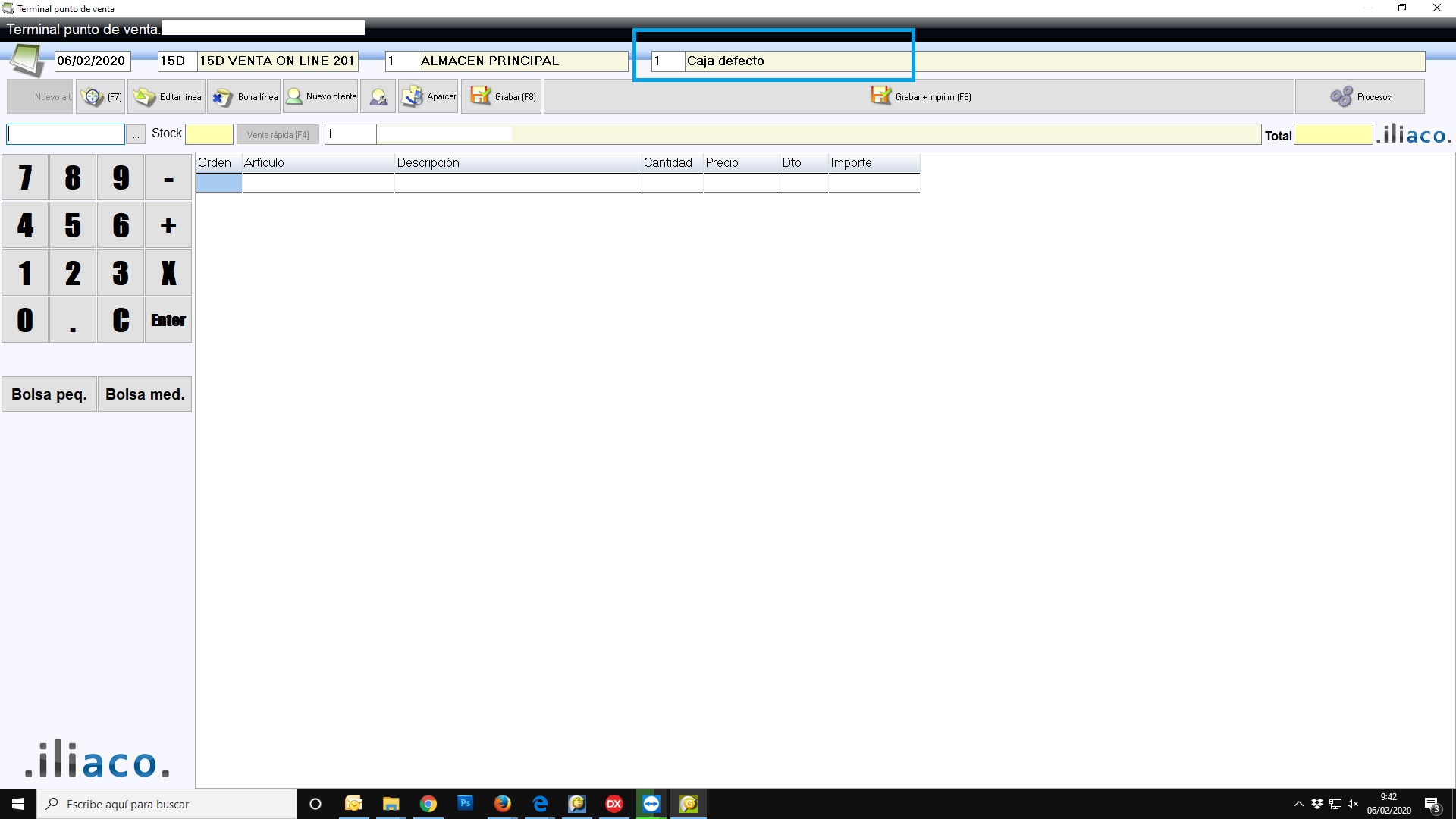Click the date field 06/02/2020
The image size is (1456, 819).
click(x=93, y=61)
